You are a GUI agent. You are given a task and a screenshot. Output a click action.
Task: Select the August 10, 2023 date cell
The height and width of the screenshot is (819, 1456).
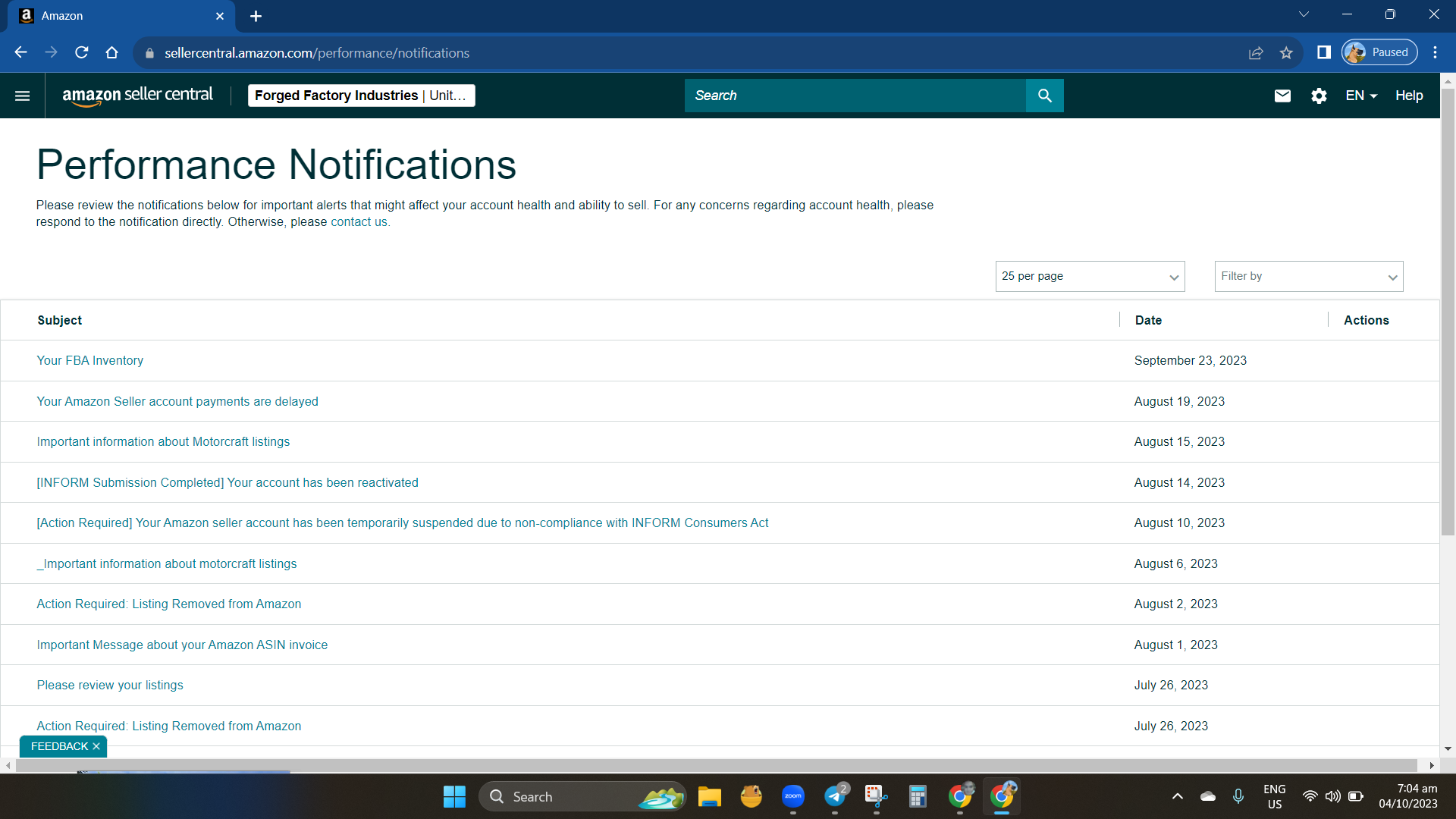1179,523
